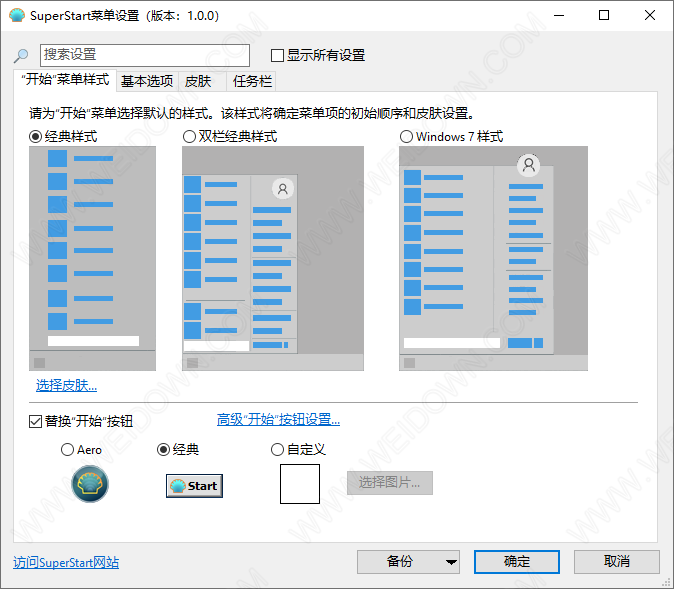The image size is (674, 589).
Task: Minimize the SuperStart settings window
Action: (x=559, y=15)
